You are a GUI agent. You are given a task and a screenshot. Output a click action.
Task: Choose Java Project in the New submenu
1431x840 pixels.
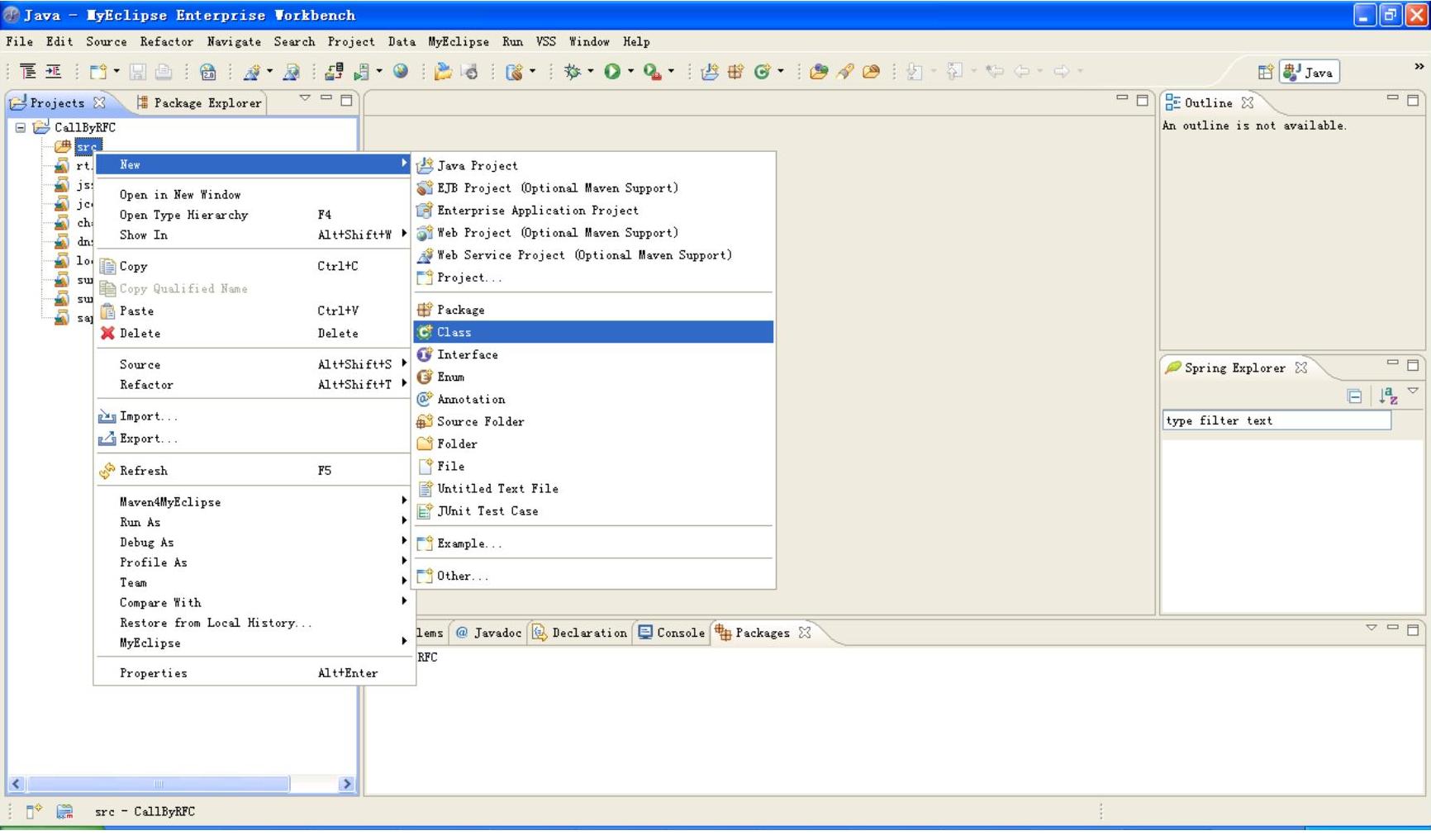(593, 165)
